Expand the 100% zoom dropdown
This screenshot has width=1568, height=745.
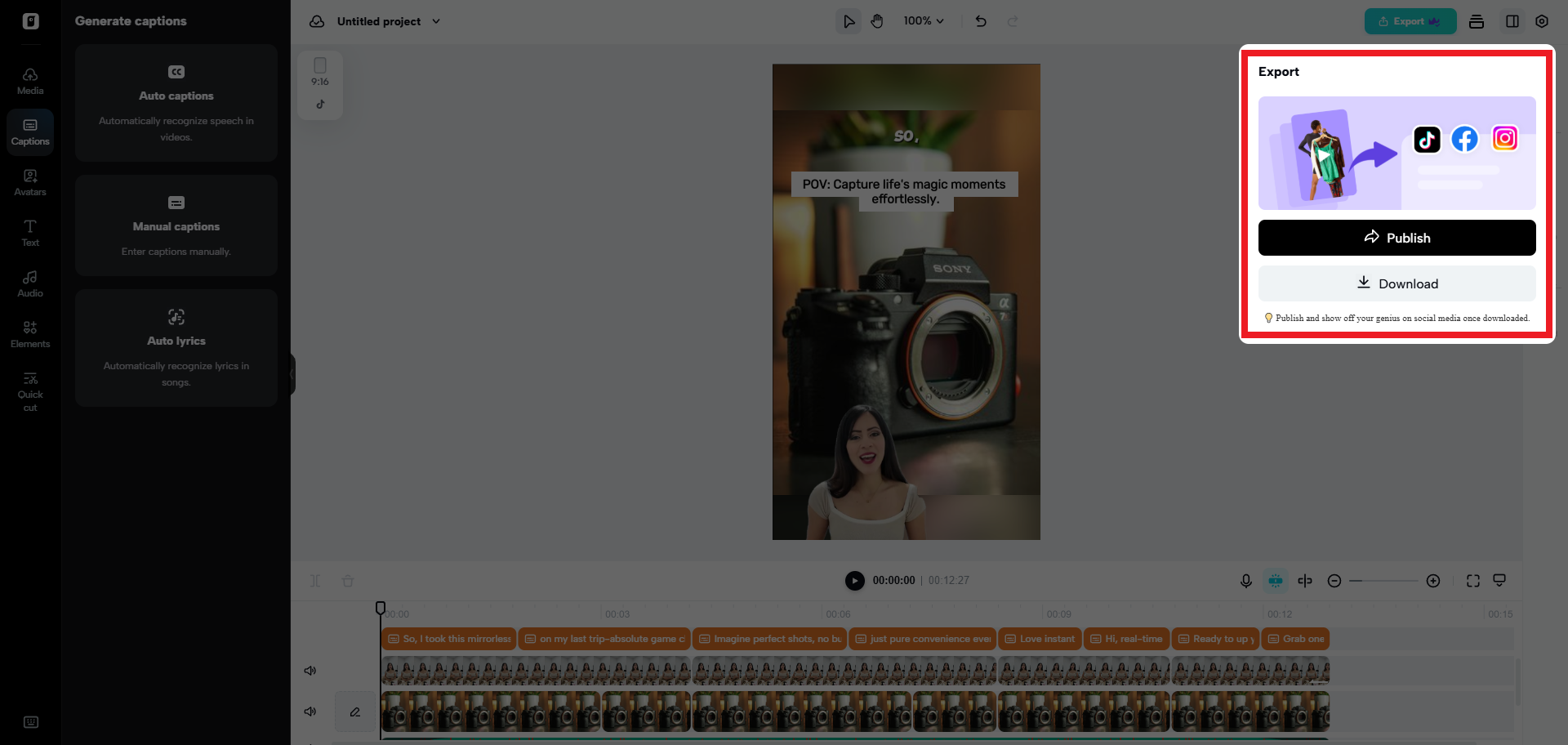[924, 21]
